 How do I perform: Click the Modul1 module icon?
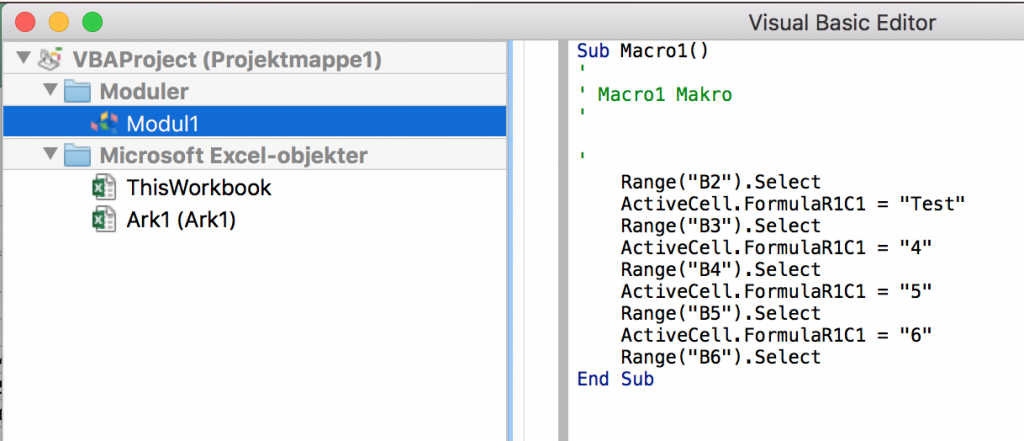pyautogui.click(x=104, y=123)
